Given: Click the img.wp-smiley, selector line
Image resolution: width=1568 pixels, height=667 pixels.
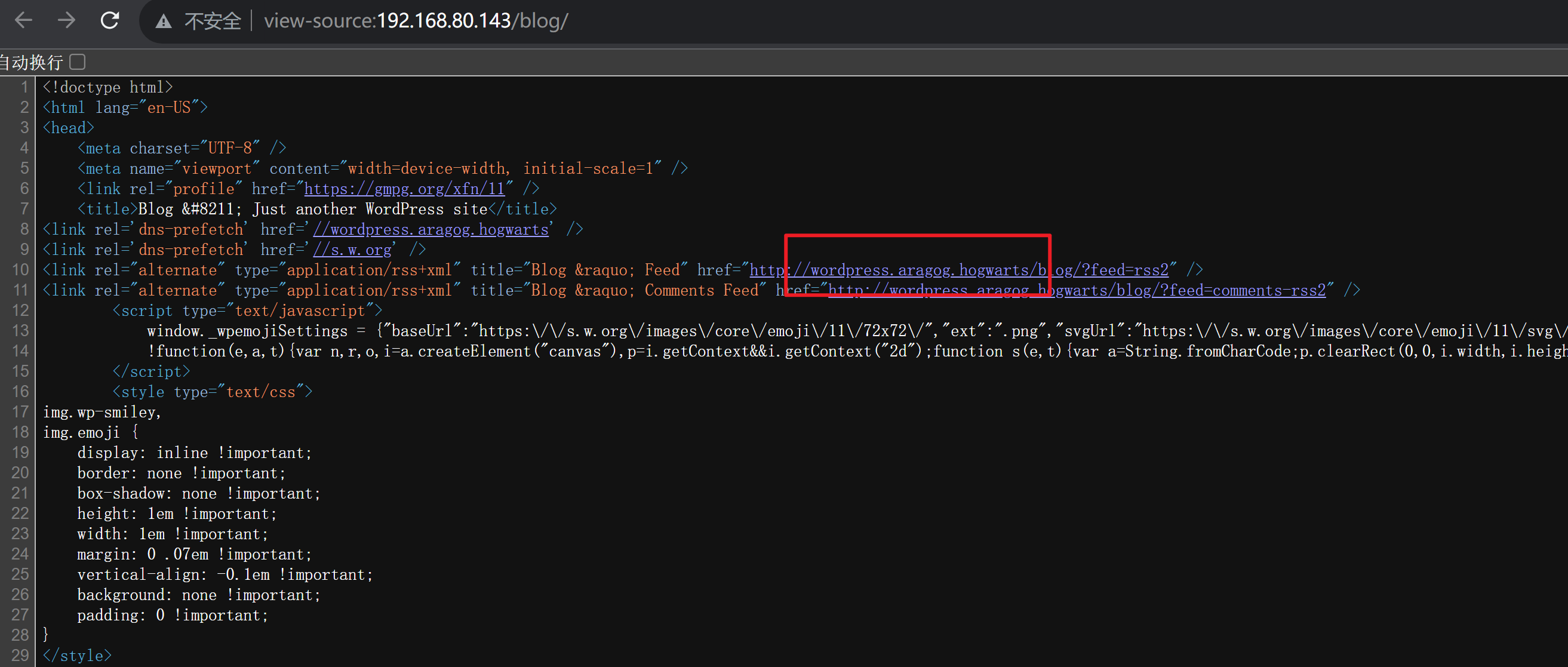Looking at the screenshot, I should point(102,412).
